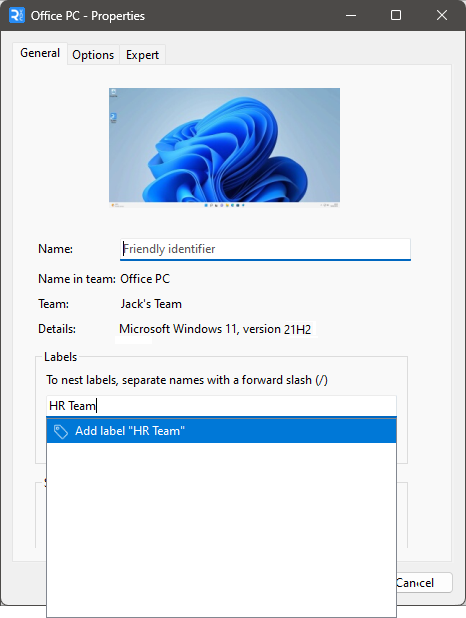Screen dimensions: 466x618
Task: Click the tag icon beside Add label
Action: click(61, 431)
